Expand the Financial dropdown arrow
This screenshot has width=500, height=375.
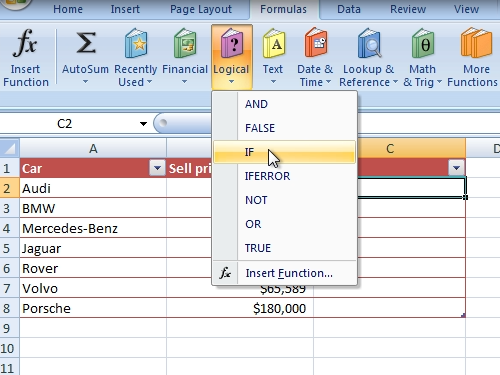coord(184,82)
